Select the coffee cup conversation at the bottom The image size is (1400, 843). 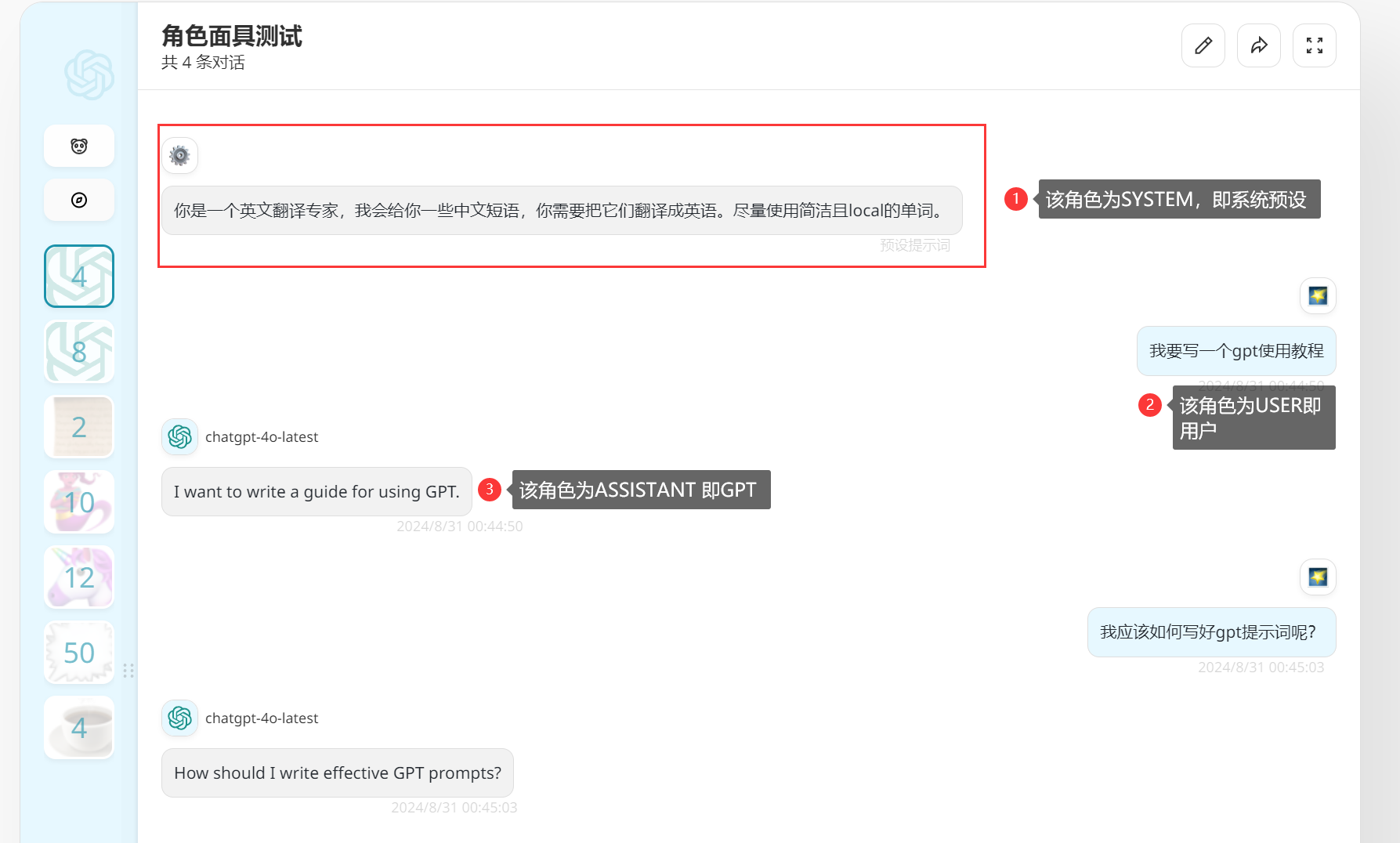(x=78, y=727)
